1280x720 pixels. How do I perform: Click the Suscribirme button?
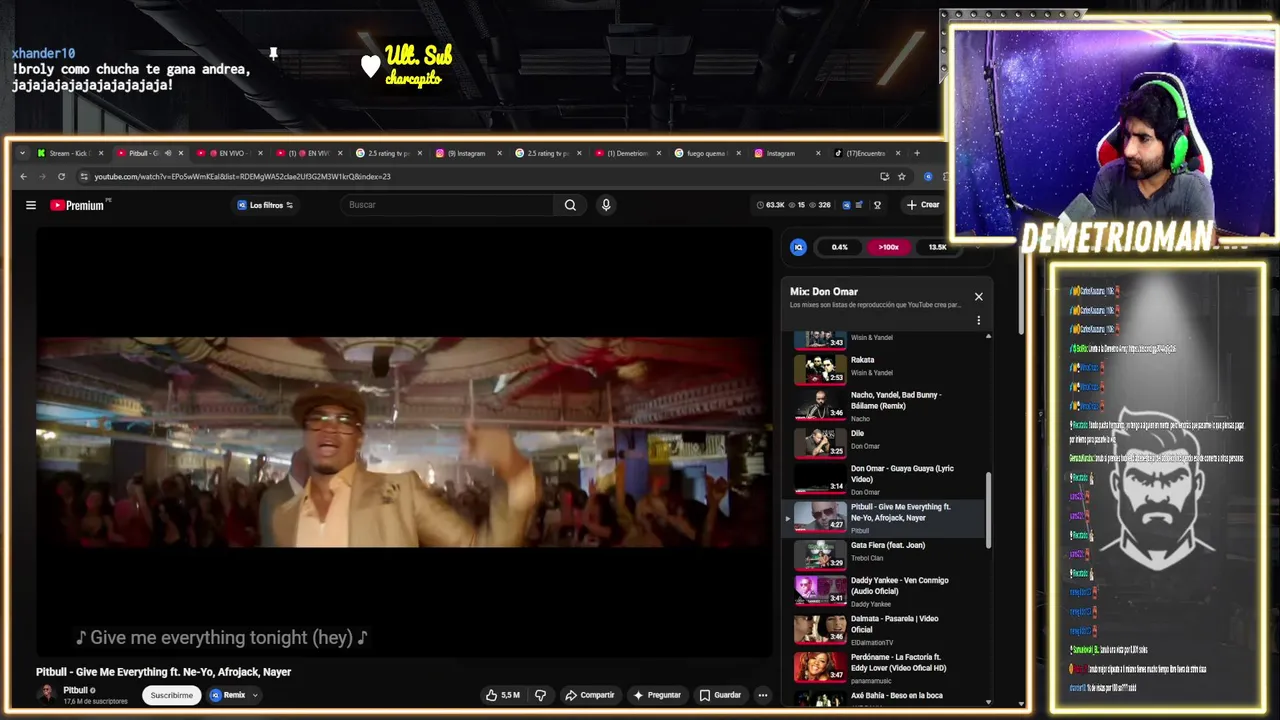pos(172,695)
